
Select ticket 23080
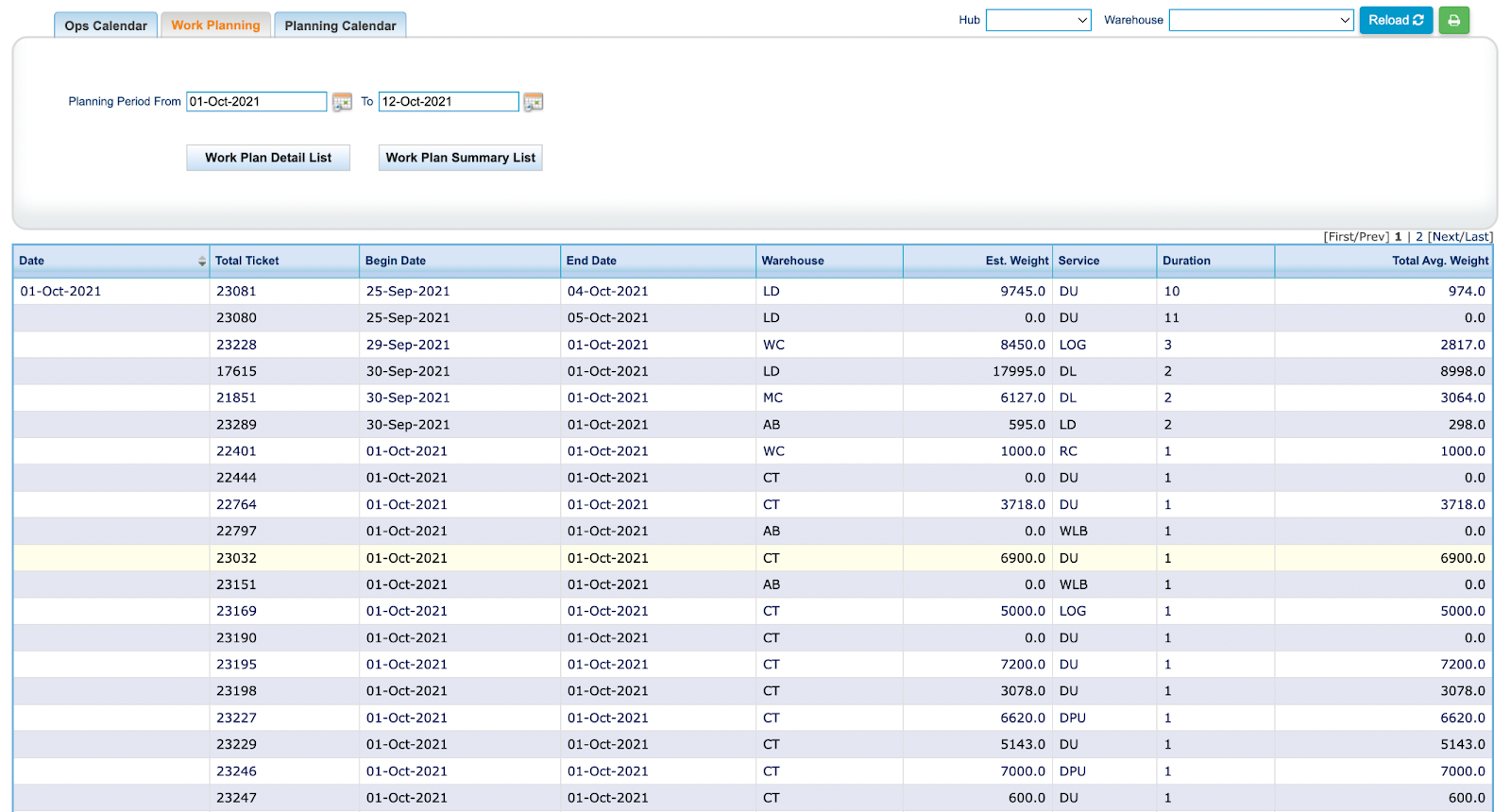[x=236, y=318]
